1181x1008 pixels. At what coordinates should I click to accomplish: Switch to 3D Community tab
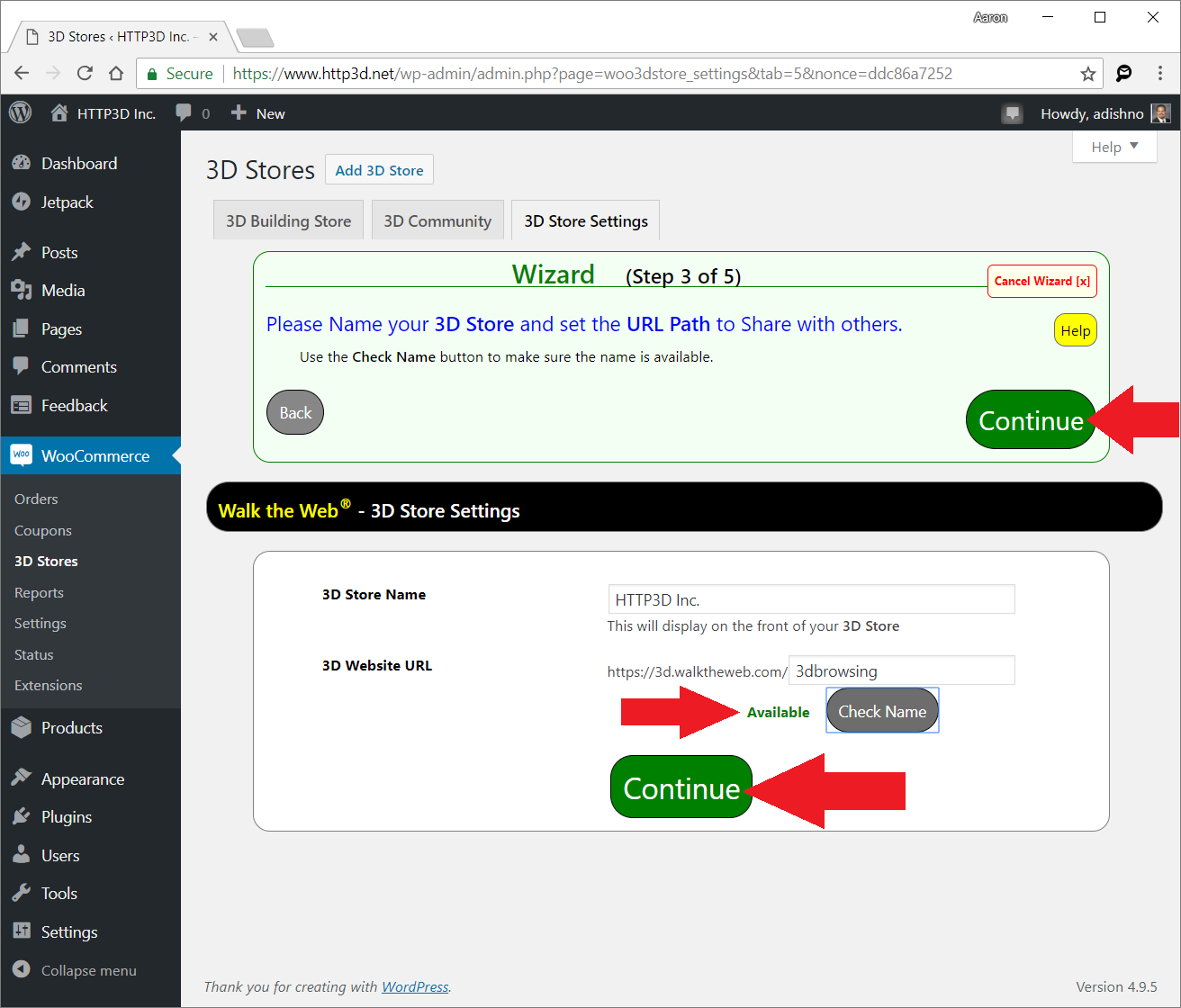(437, 220)
